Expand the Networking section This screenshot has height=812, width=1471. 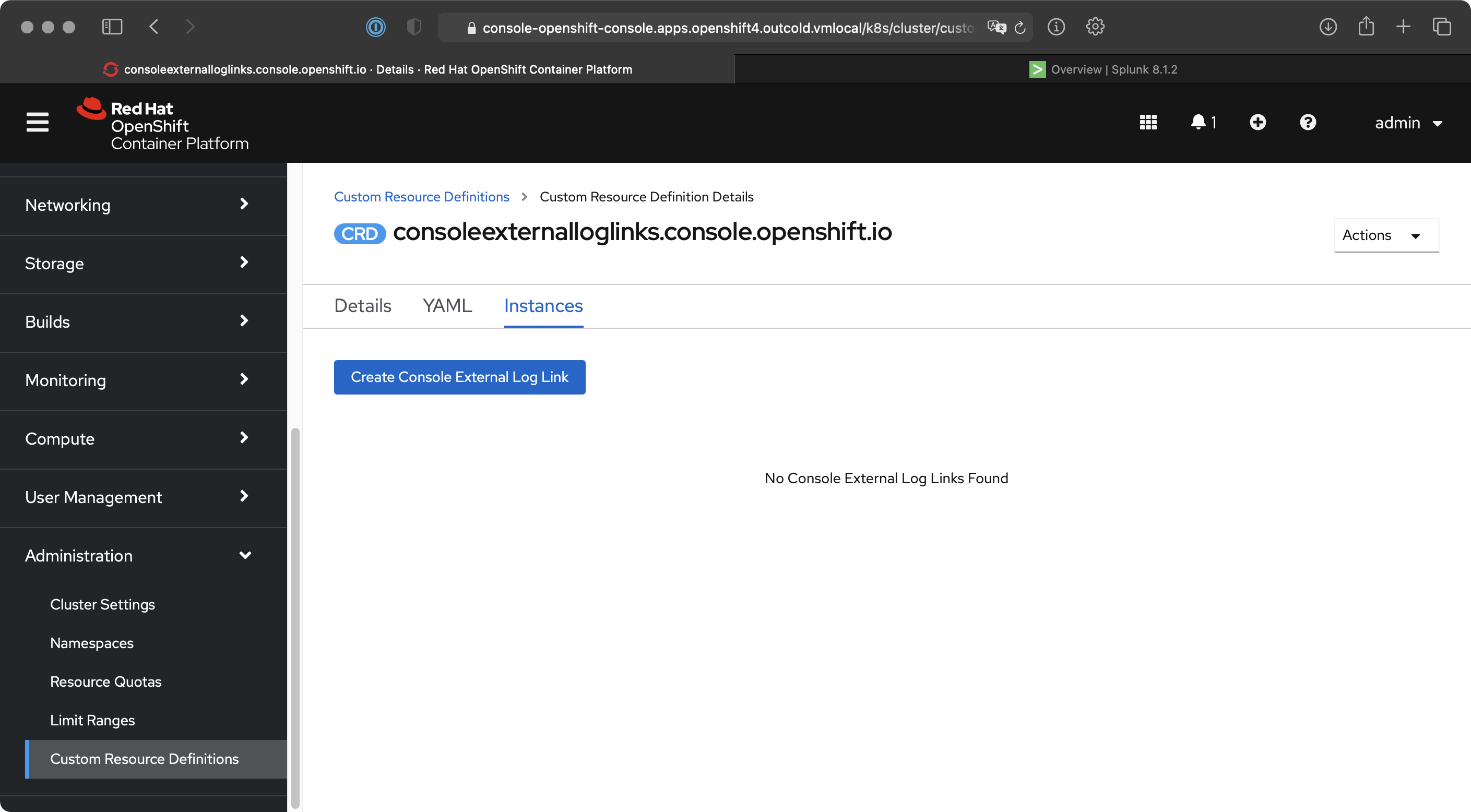(x=144, y=205)
